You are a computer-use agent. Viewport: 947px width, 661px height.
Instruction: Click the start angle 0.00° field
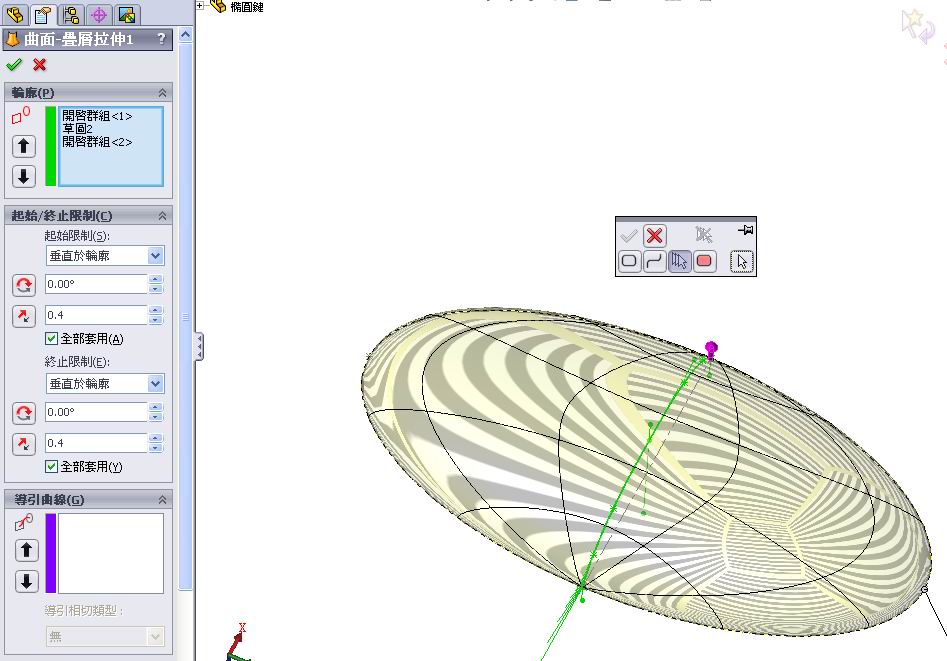click(96, 284)
